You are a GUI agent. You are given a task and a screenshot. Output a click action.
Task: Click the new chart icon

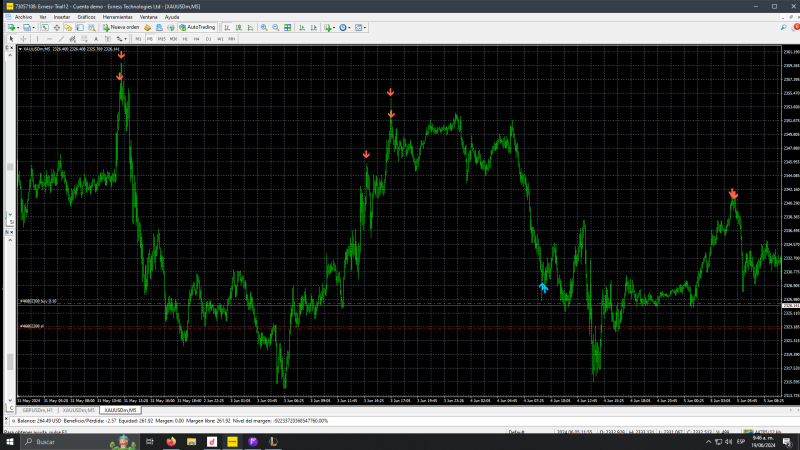(x=11, y=28)
